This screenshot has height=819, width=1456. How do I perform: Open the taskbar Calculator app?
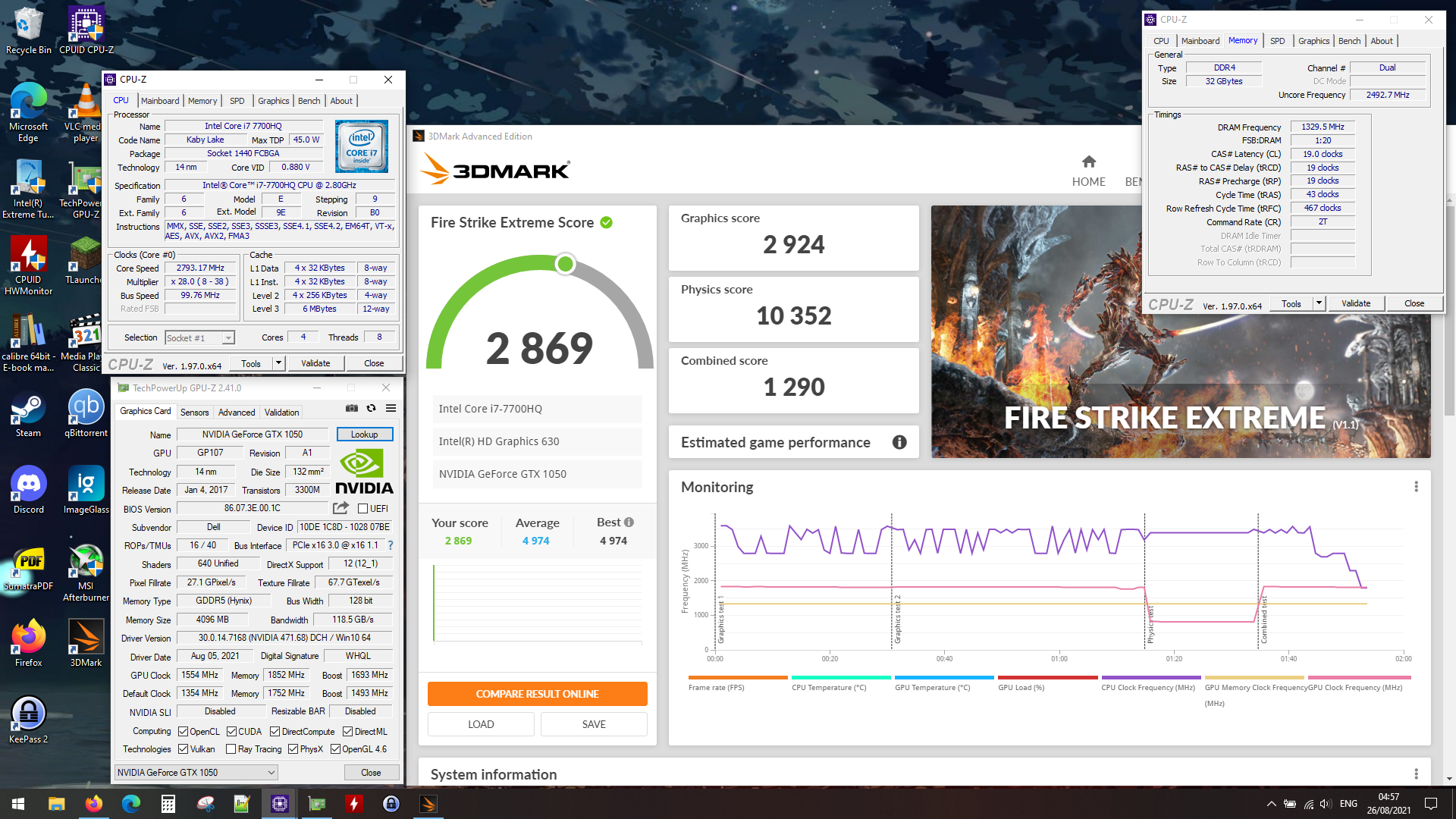point(168,804)
